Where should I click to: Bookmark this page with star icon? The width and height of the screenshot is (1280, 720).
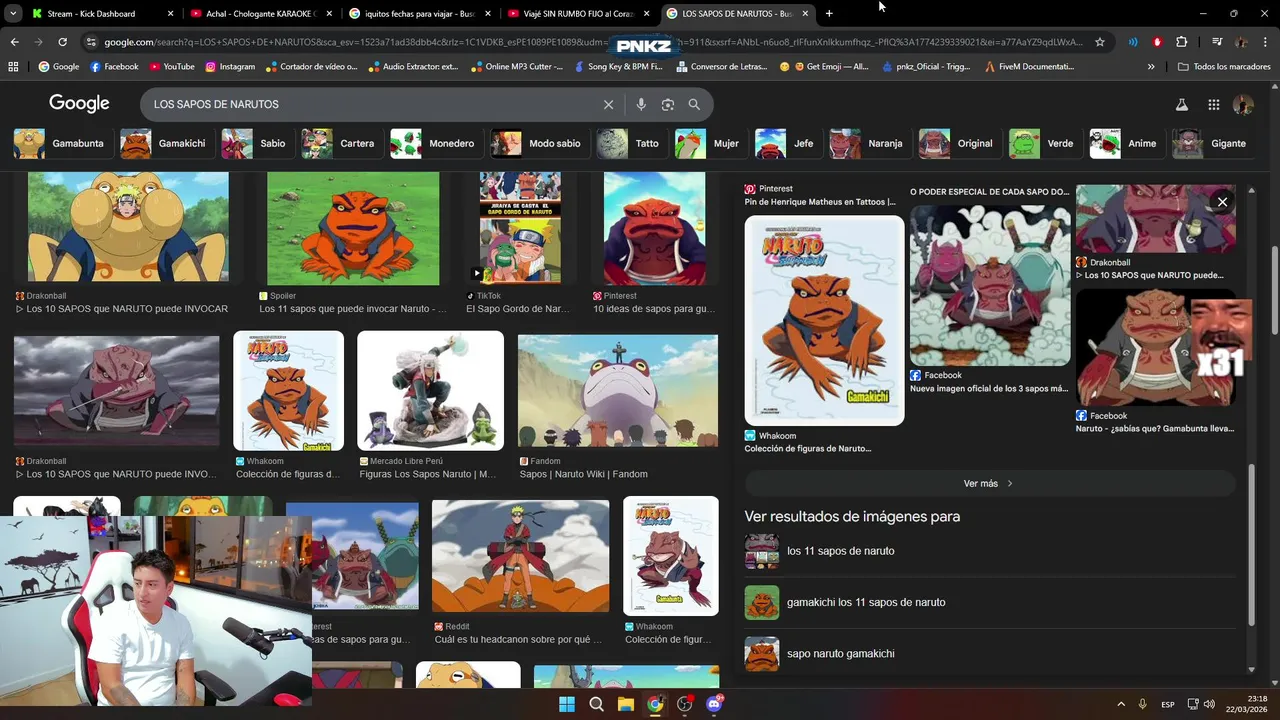pyautogui.click(x=1100, y=42)
